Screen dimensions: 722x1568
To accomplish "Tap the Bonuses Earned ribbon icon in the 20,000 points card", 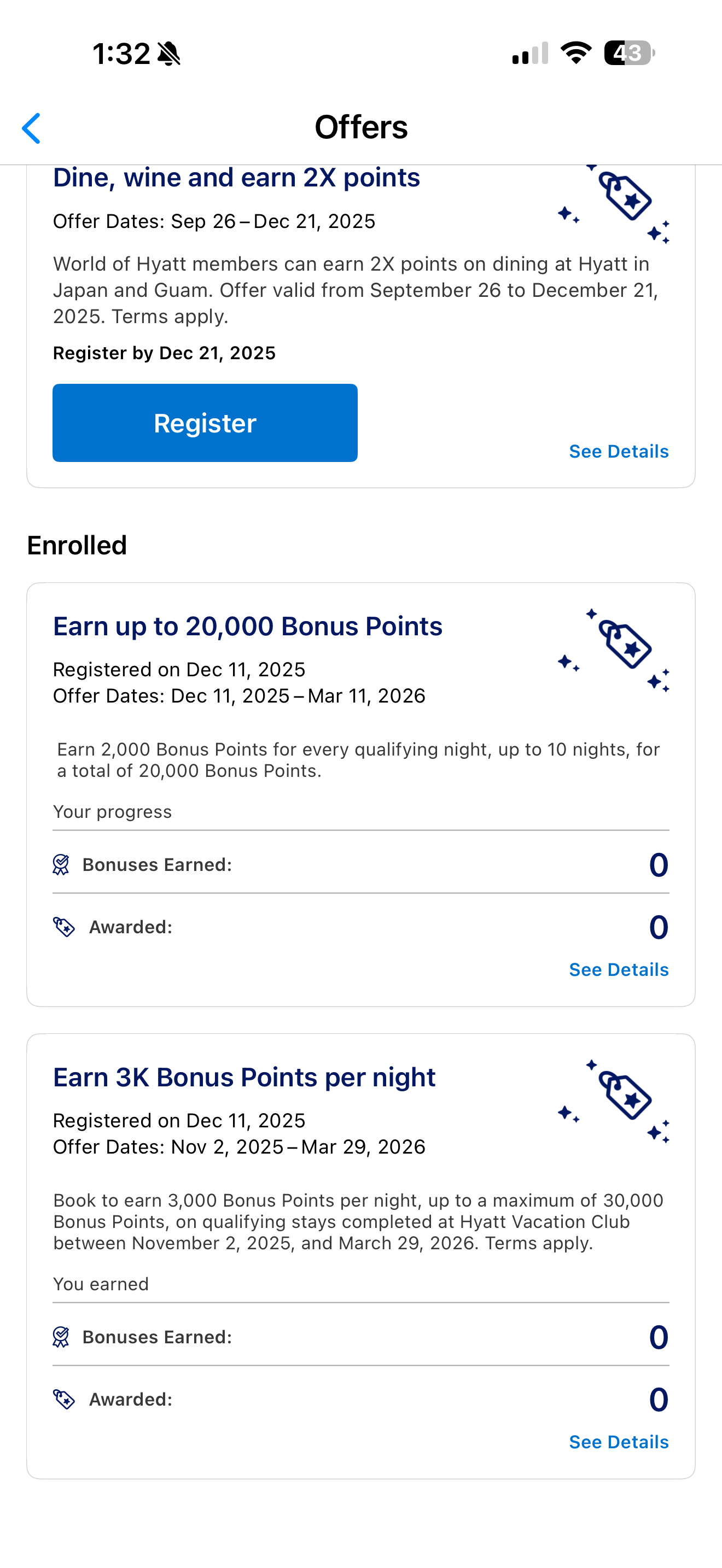I will coord(61,865).
